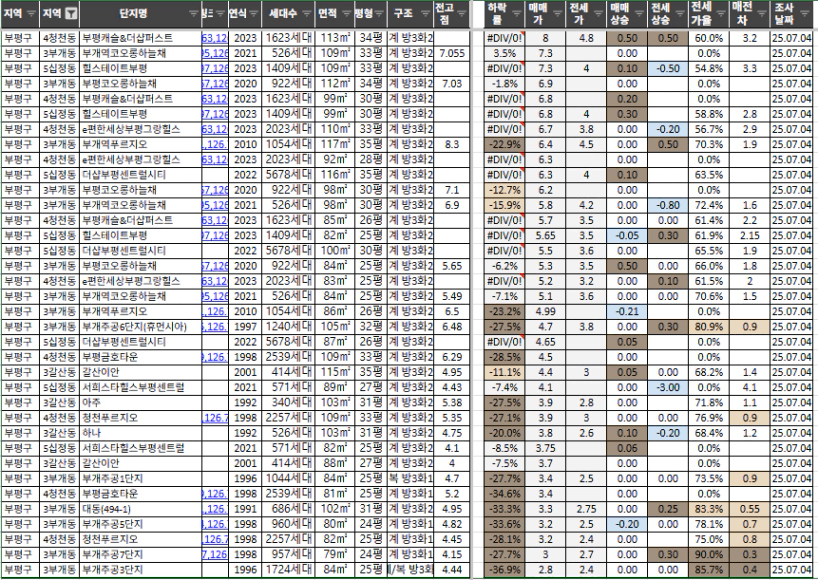Viewport: 818px width, 580px height.
Task: Open the 전세가 column filter
Action: tap(599, 14)
